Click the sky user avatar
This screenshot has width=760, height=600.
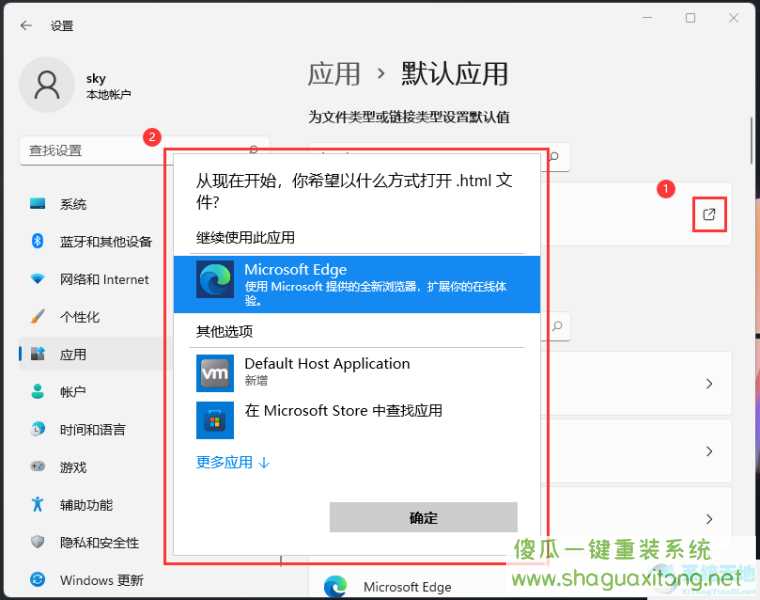pos(47,85)
